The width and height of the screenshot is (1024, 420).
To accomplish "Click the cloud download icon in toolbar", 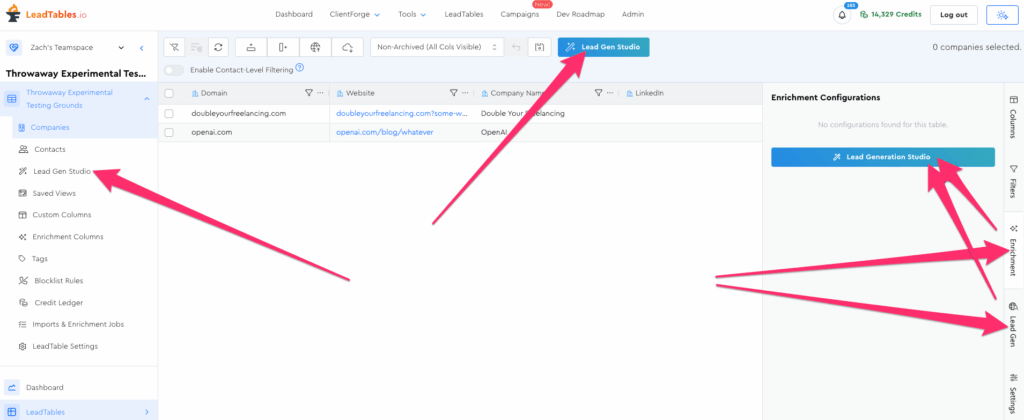I will (x=347, y=47).
